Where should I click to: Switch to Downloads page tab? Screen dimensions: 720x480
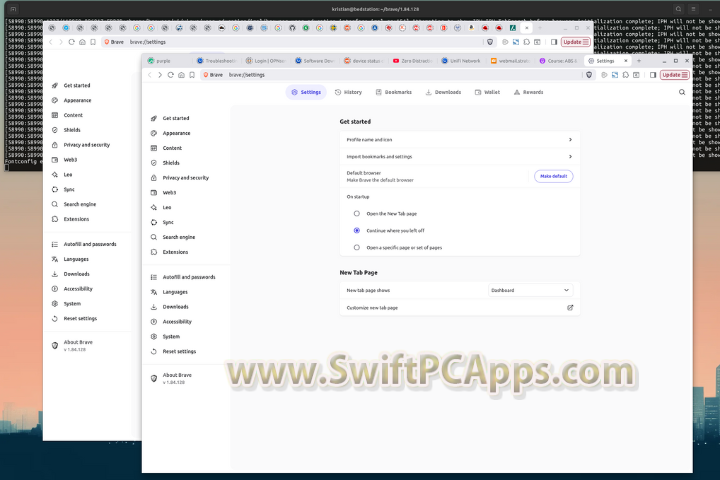click(x=443, y=92)
